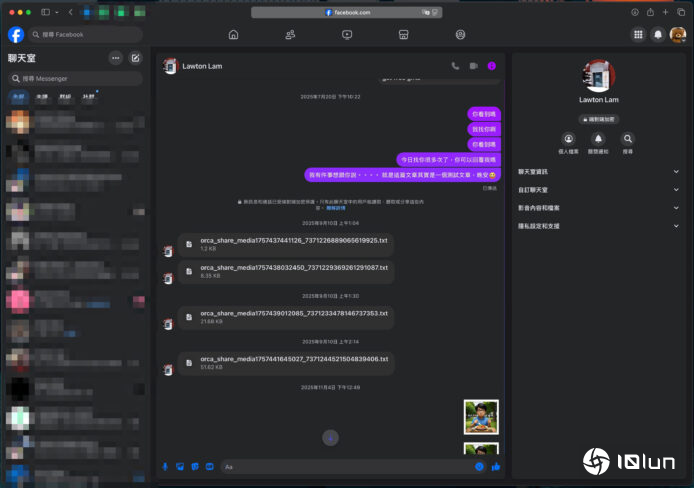The width and height of the screenshot is (694, 488).
Task: Expand 影音內容和檔案 section
Action: pyautogui.click(x=596, y=207)
